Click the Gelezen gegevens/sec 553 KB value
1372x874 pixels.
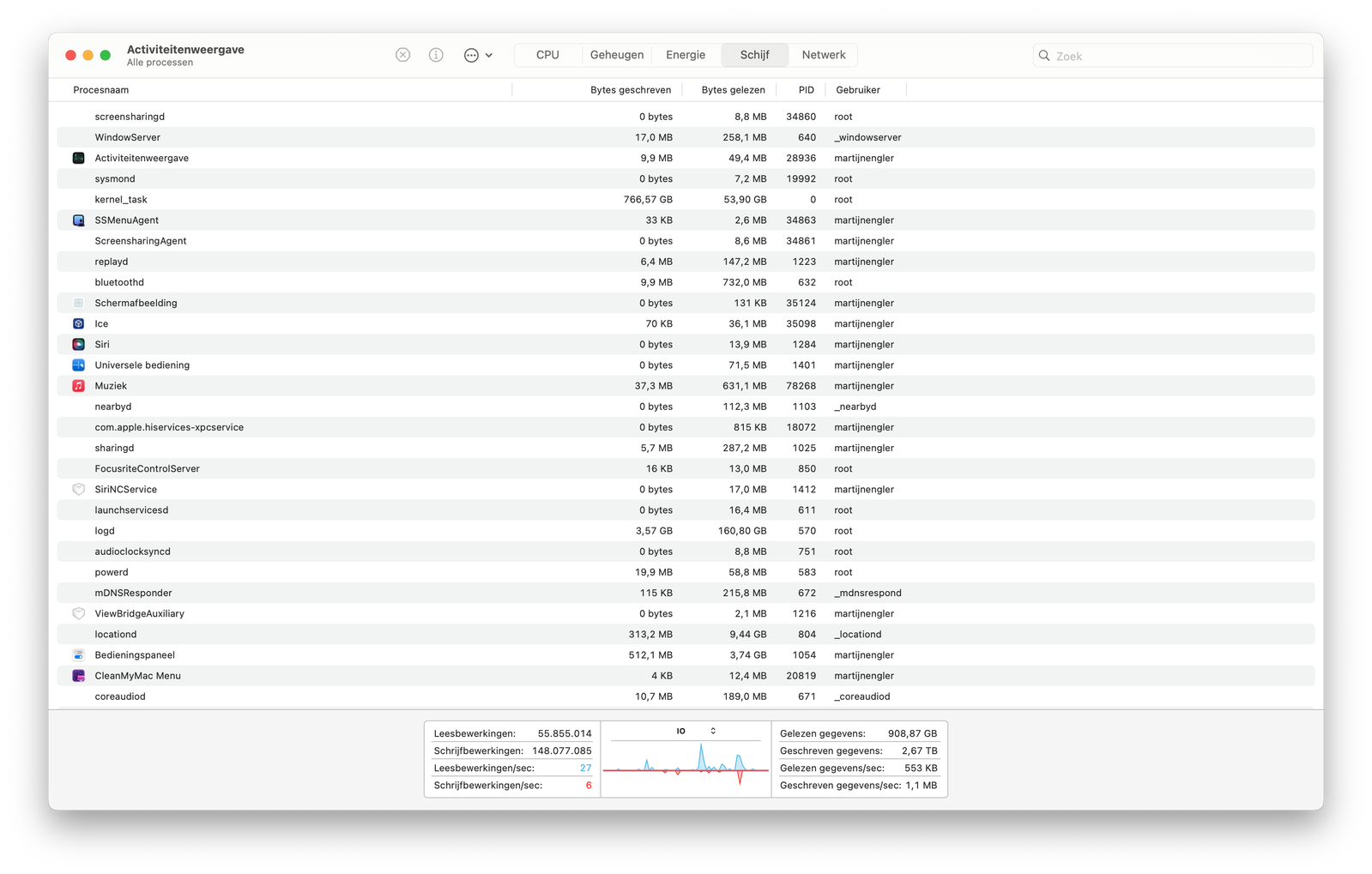point(921,768)
